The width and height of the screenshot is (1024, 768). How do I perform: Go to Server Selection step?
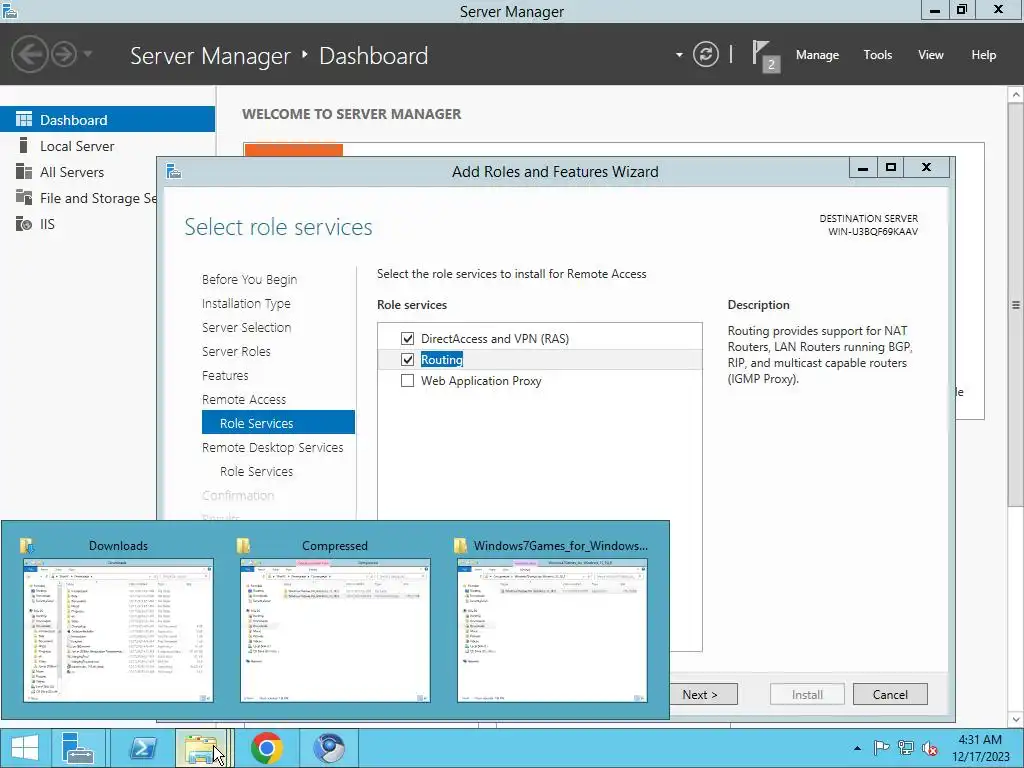click(x=246, y=327)
